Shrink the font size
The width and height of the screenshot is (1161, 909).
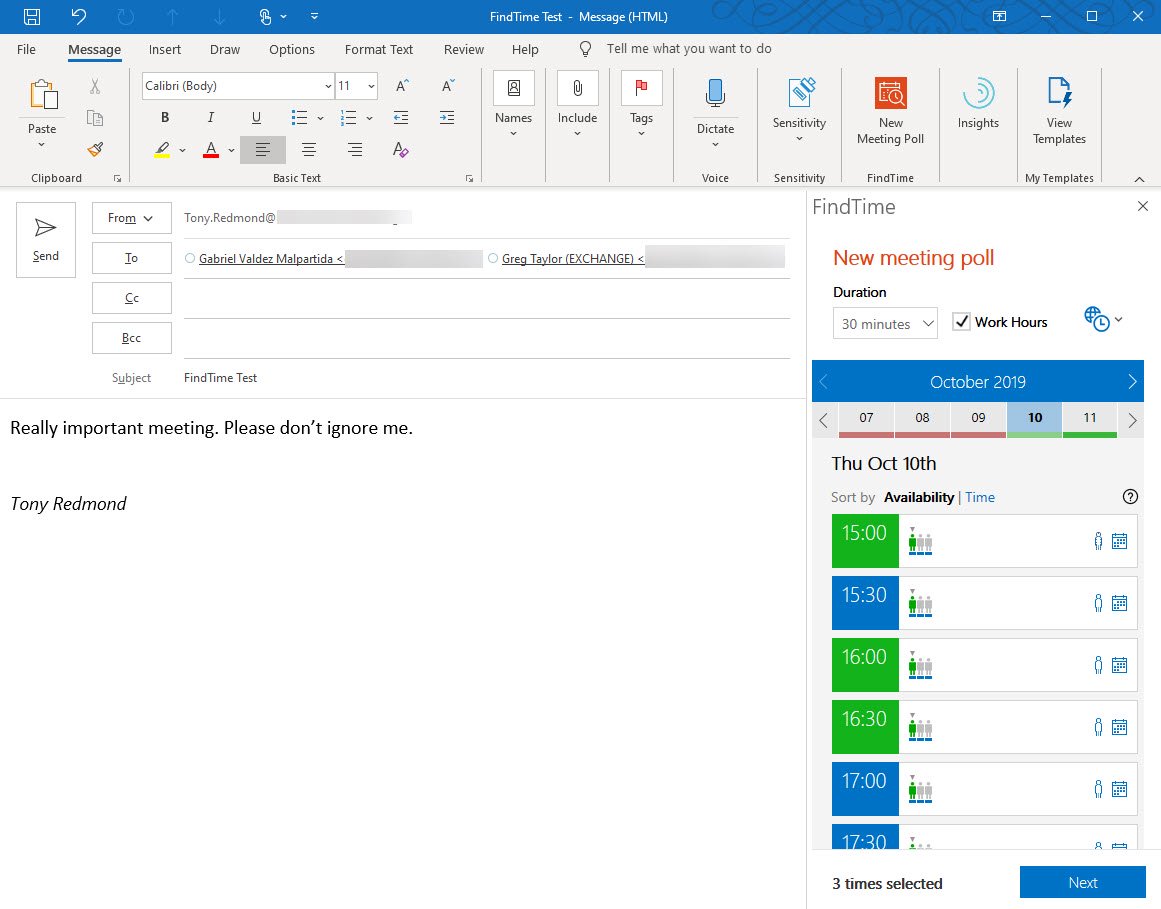(x=448, y=86)
